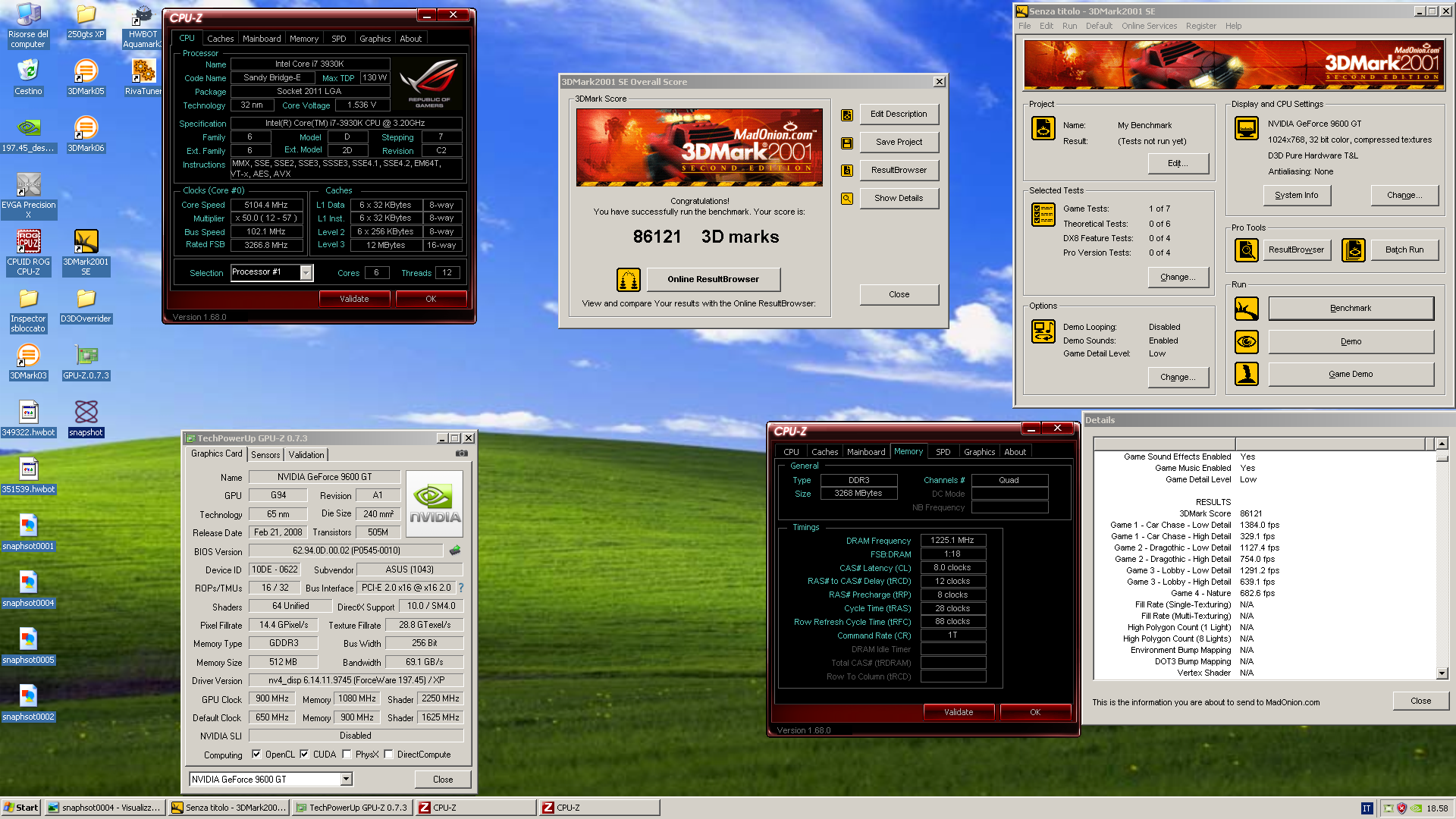Viewport: 1456px width, 819px height.
Task: Switch to TechPowerUp GPU-Z taskbar item
Action: (353, 808)
